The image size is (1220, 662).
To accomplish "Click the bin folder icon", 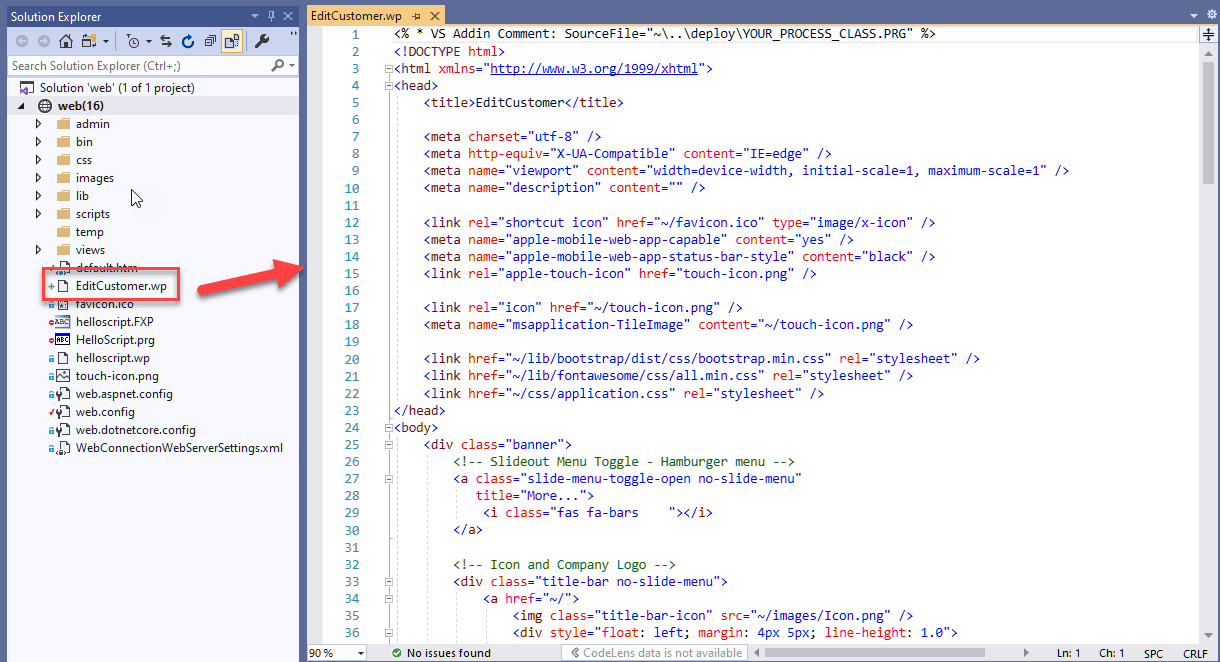I will click(x=63, y=142).
